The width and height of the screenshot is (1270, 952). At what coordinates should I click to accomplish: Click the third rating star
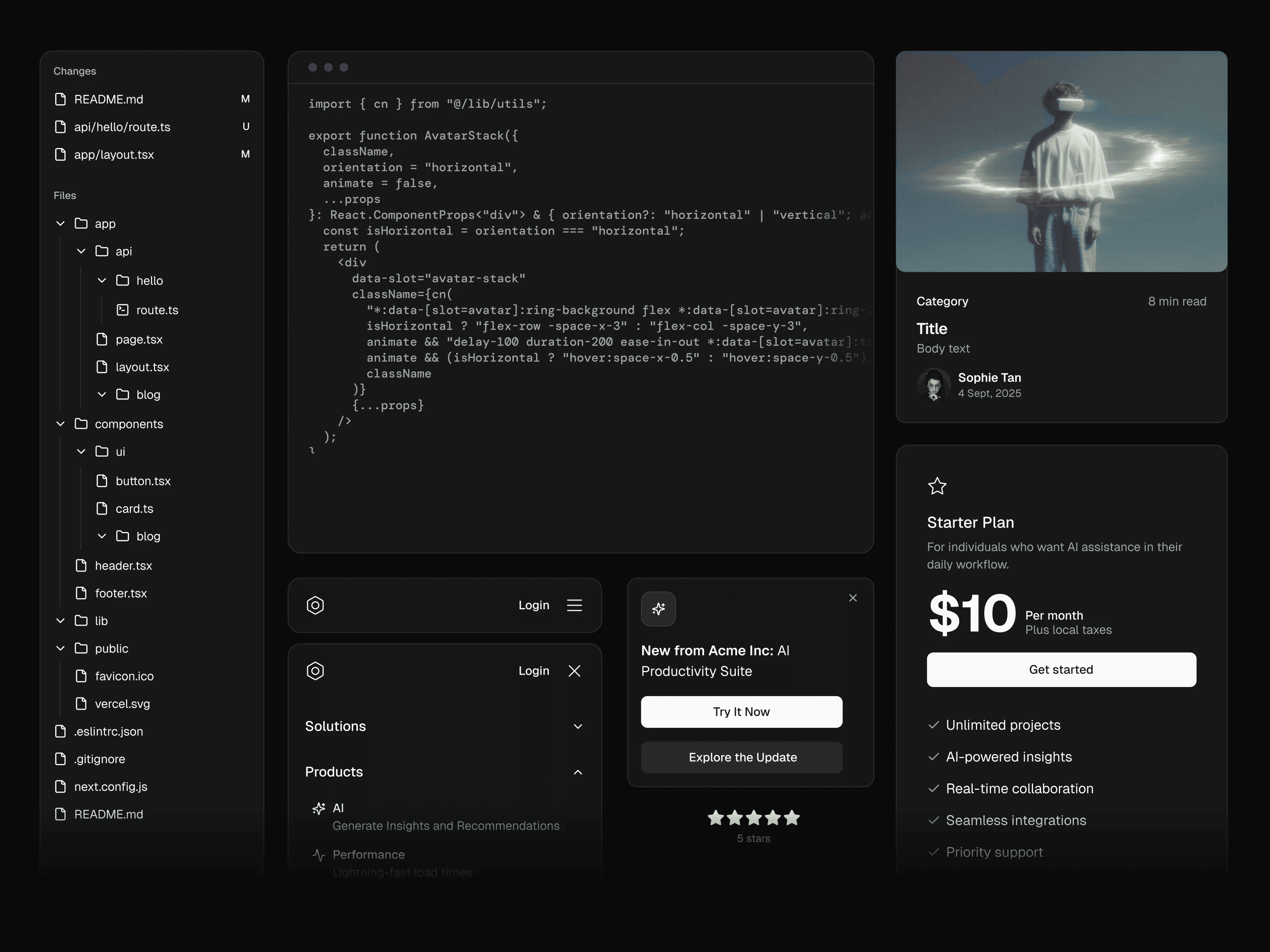tap(754, 818)
